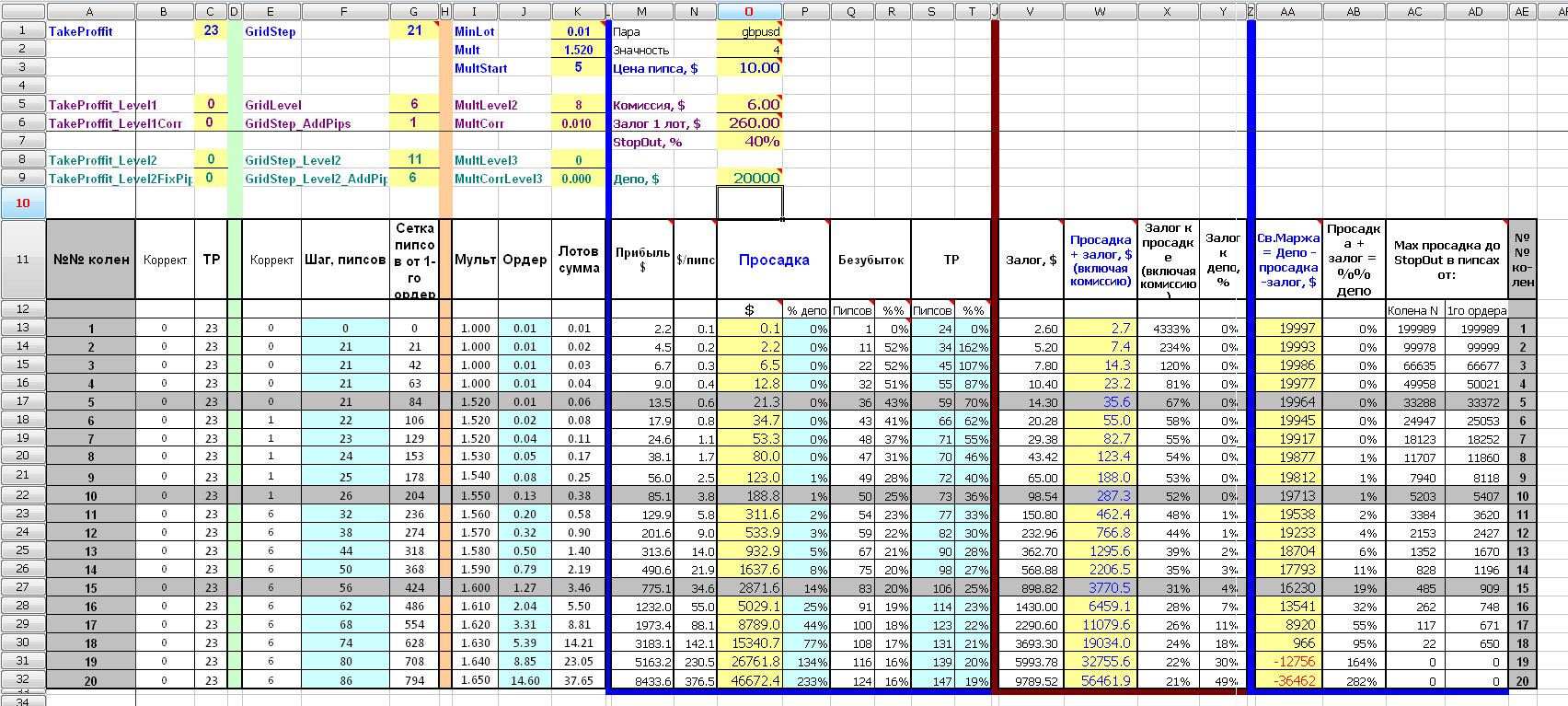Click the Мульт header cell
Screen dimensions: 1568x706
point(475,260)
